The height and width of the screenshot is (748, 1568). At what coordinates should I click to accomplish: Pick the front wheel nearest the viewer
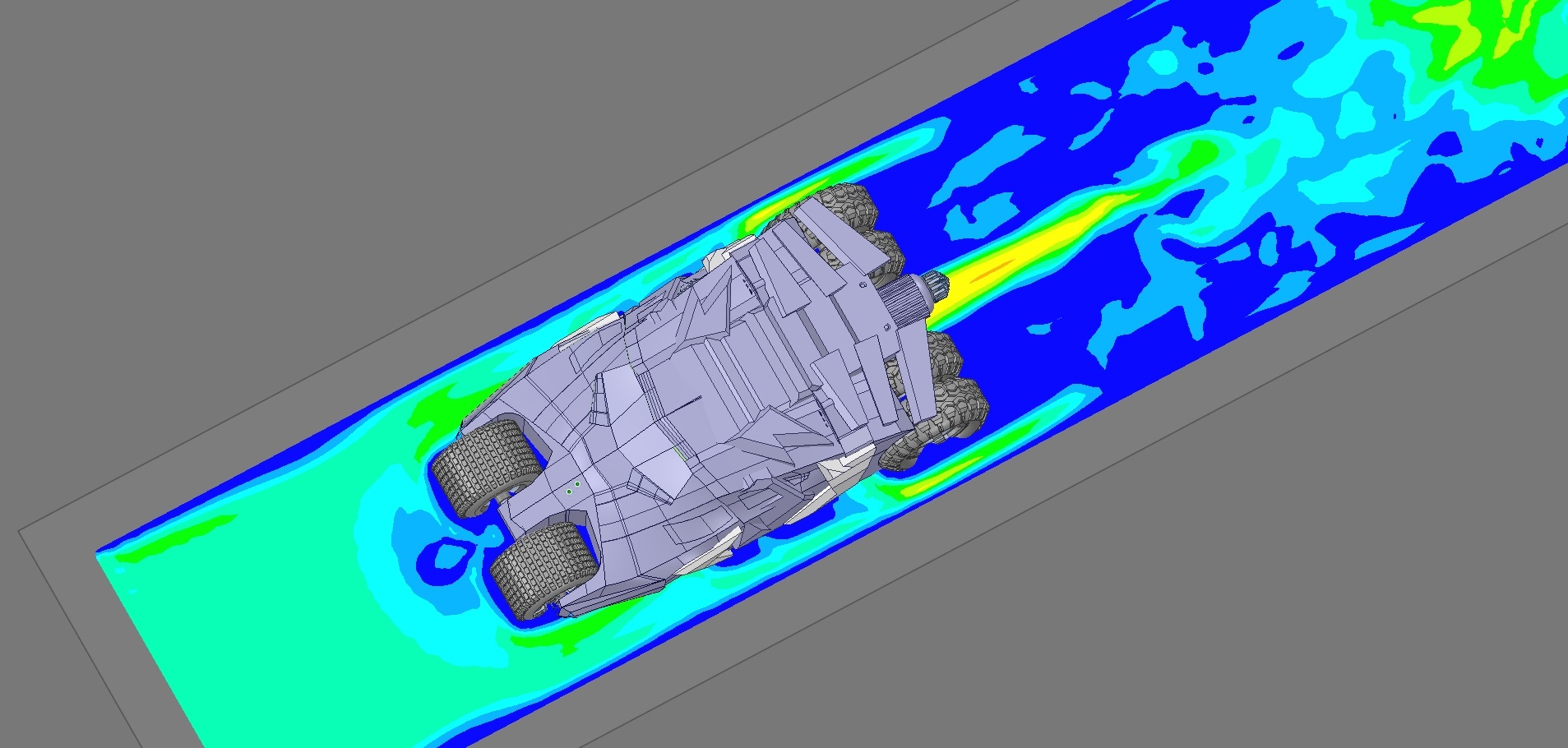(x=543, y=570)
